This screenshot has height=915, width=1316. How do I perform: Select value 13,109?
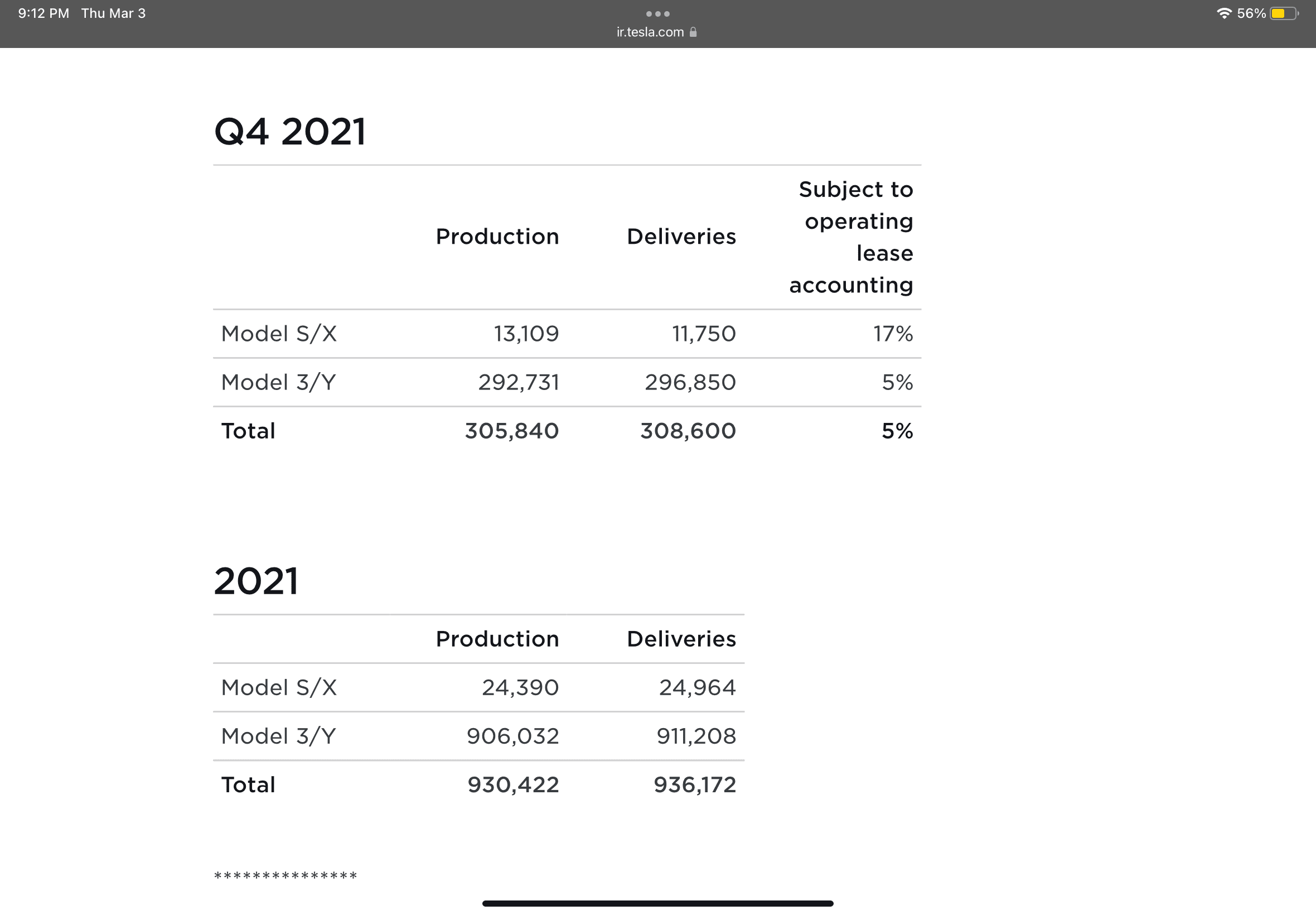tap(526, 334)
